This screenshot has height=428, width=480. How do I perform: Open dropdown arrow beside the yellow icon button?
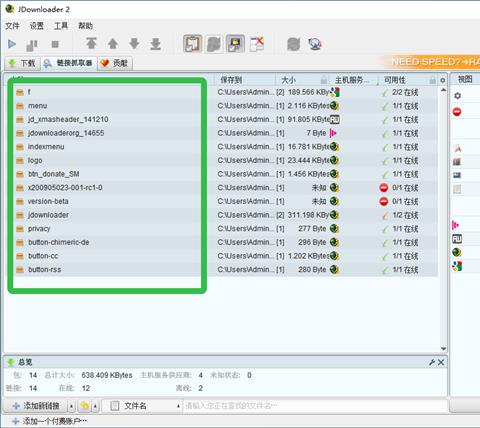[95, 406]
